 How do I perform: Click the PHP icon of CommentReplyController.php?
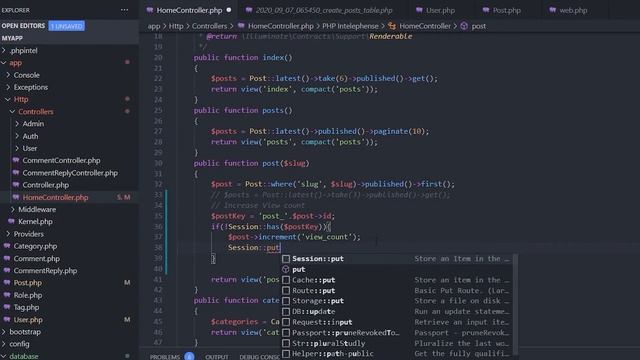point(16,172)
